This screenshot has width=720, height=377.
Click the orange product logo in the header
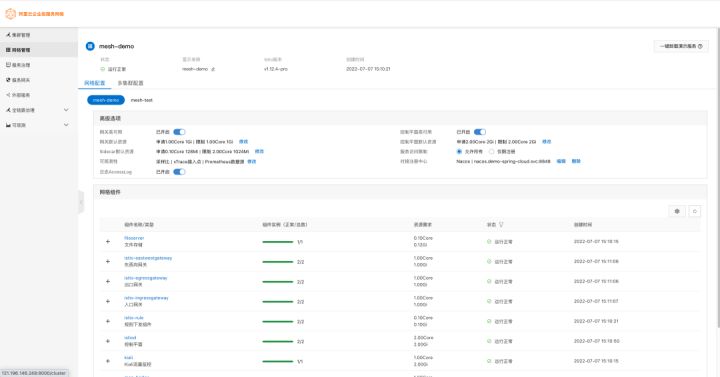11,14
